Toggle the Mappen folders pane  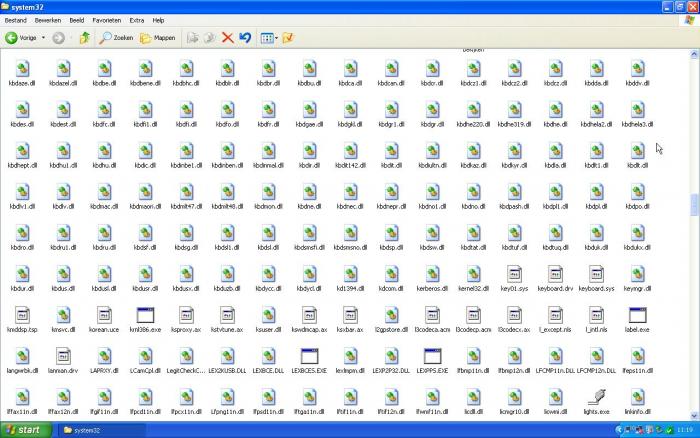pyautogui.click(x=158, y=38)
